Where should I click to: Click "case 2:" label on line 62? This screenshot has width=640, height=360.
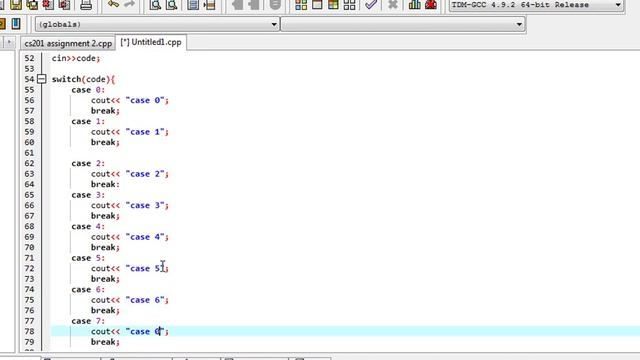(88, 163)
